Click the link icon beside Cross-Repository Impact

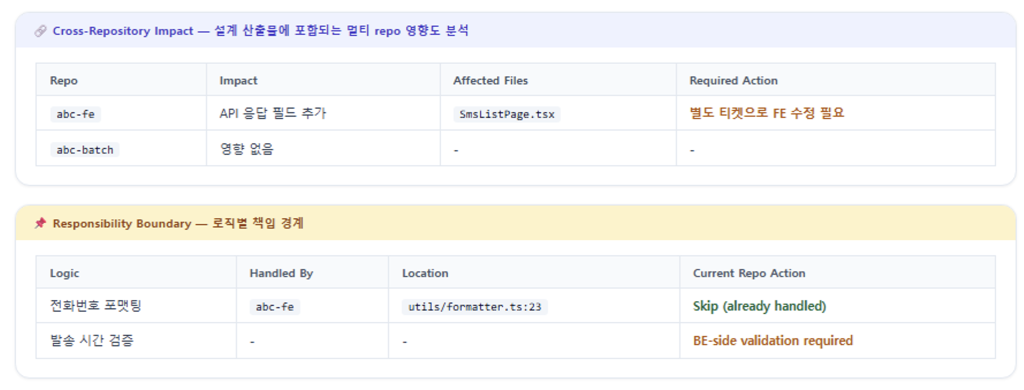(x=40, y=31)
